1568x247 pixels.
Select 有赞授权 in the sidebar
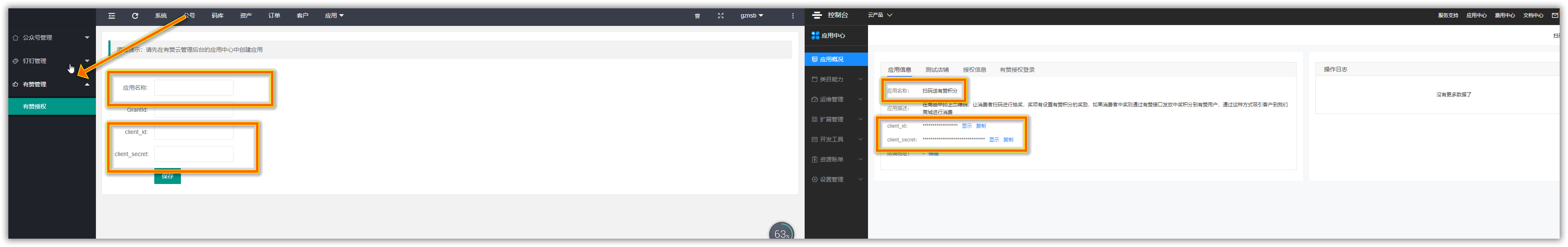pyautogui.click(x=52, y=107)
